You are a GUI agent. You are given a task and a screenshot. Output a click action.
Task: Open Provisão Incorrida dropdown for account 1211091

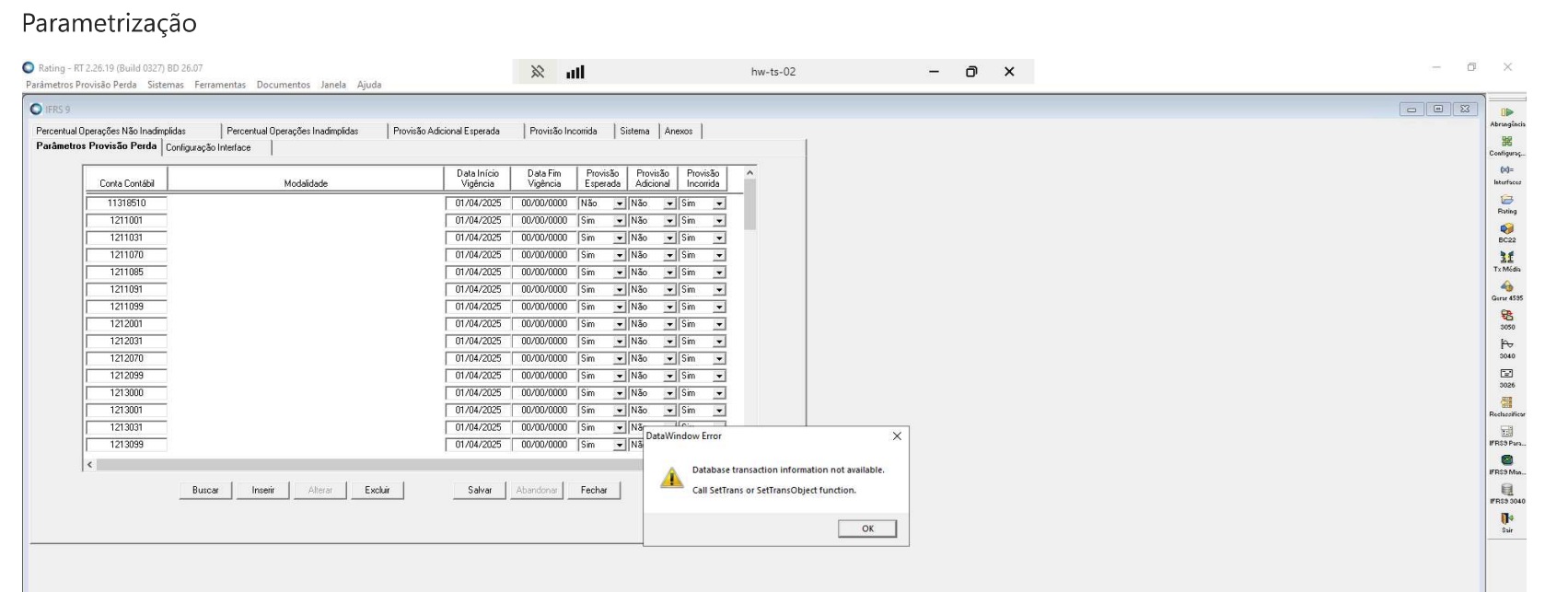719,290
